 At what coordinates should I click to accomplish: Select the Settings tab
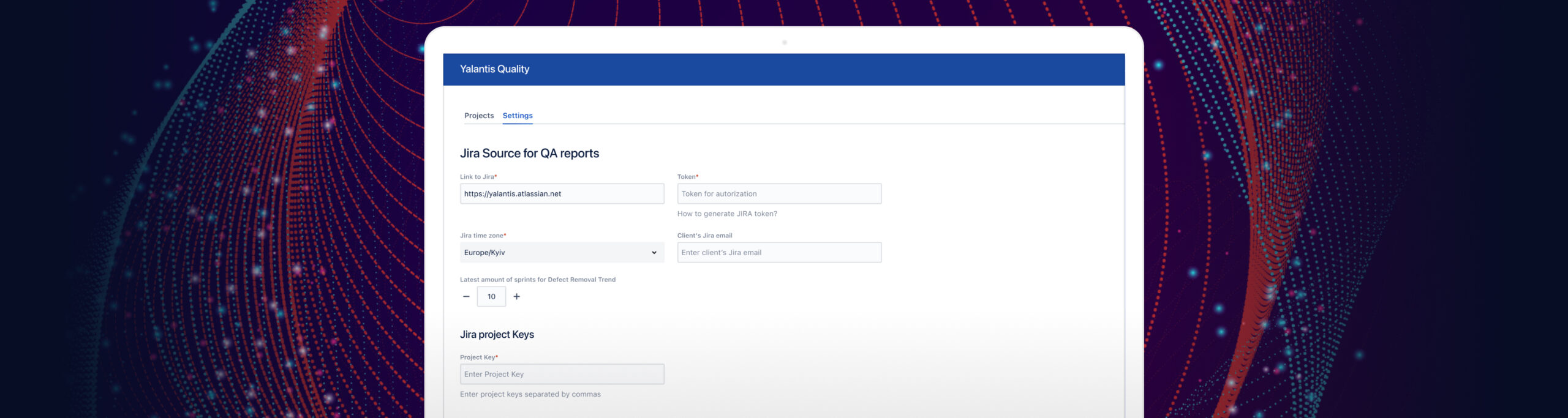tap(518, 116)
